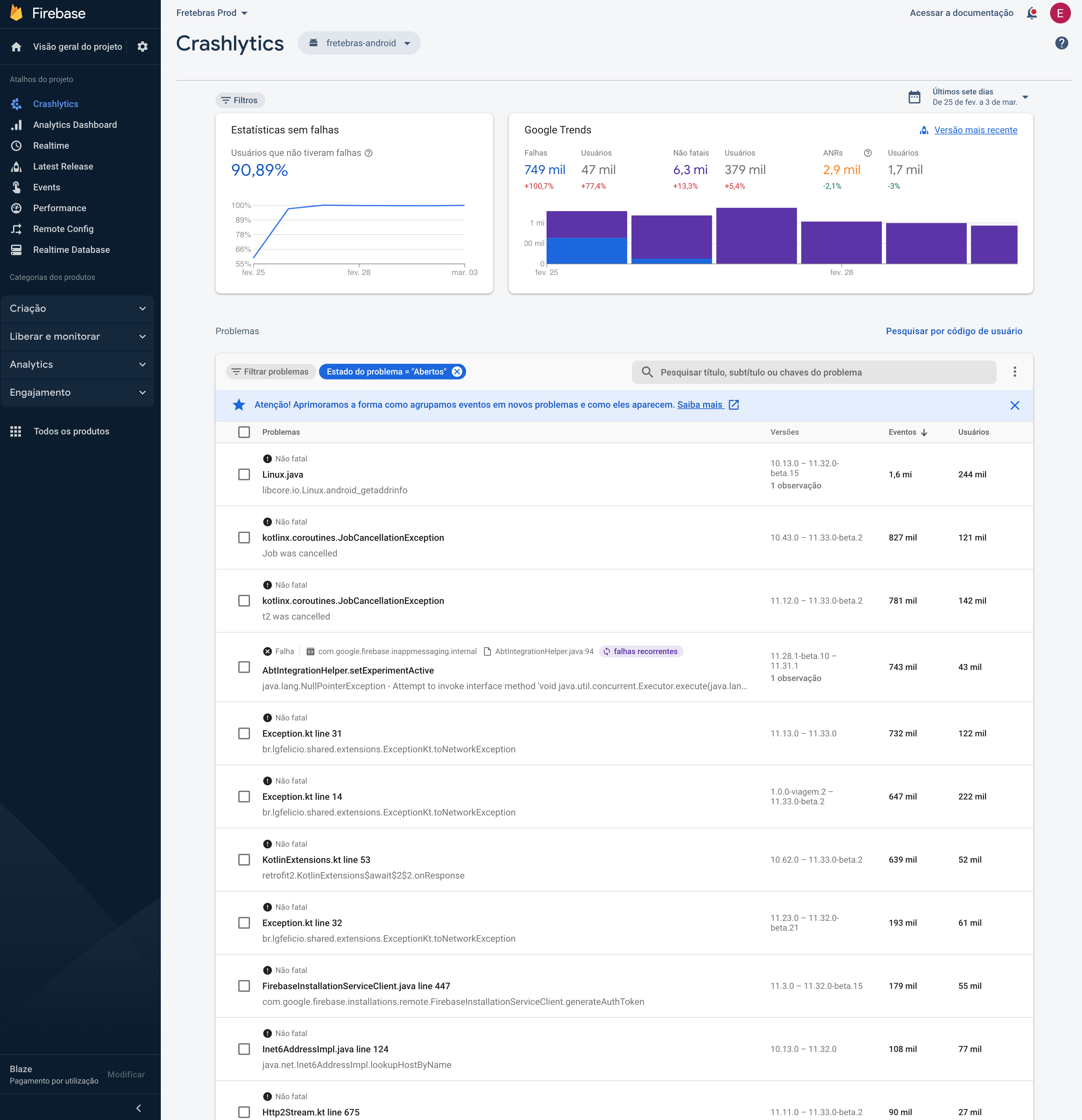This screenshot has height=1120, width=1082.
Task: Click the magnifier search icon
Action: coord(647,372)
